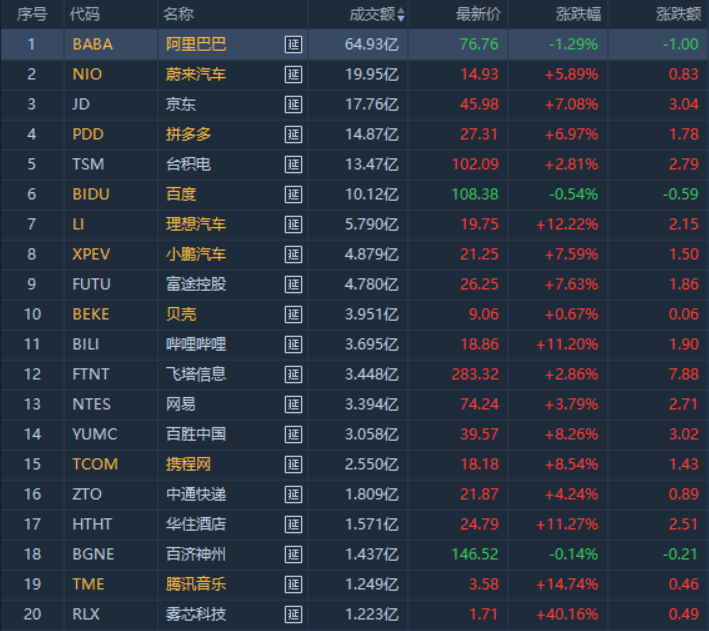This screenshot has height=631, width=709.
Task: Click the 延 delay icon in the LI row
Action: [293, 224]
